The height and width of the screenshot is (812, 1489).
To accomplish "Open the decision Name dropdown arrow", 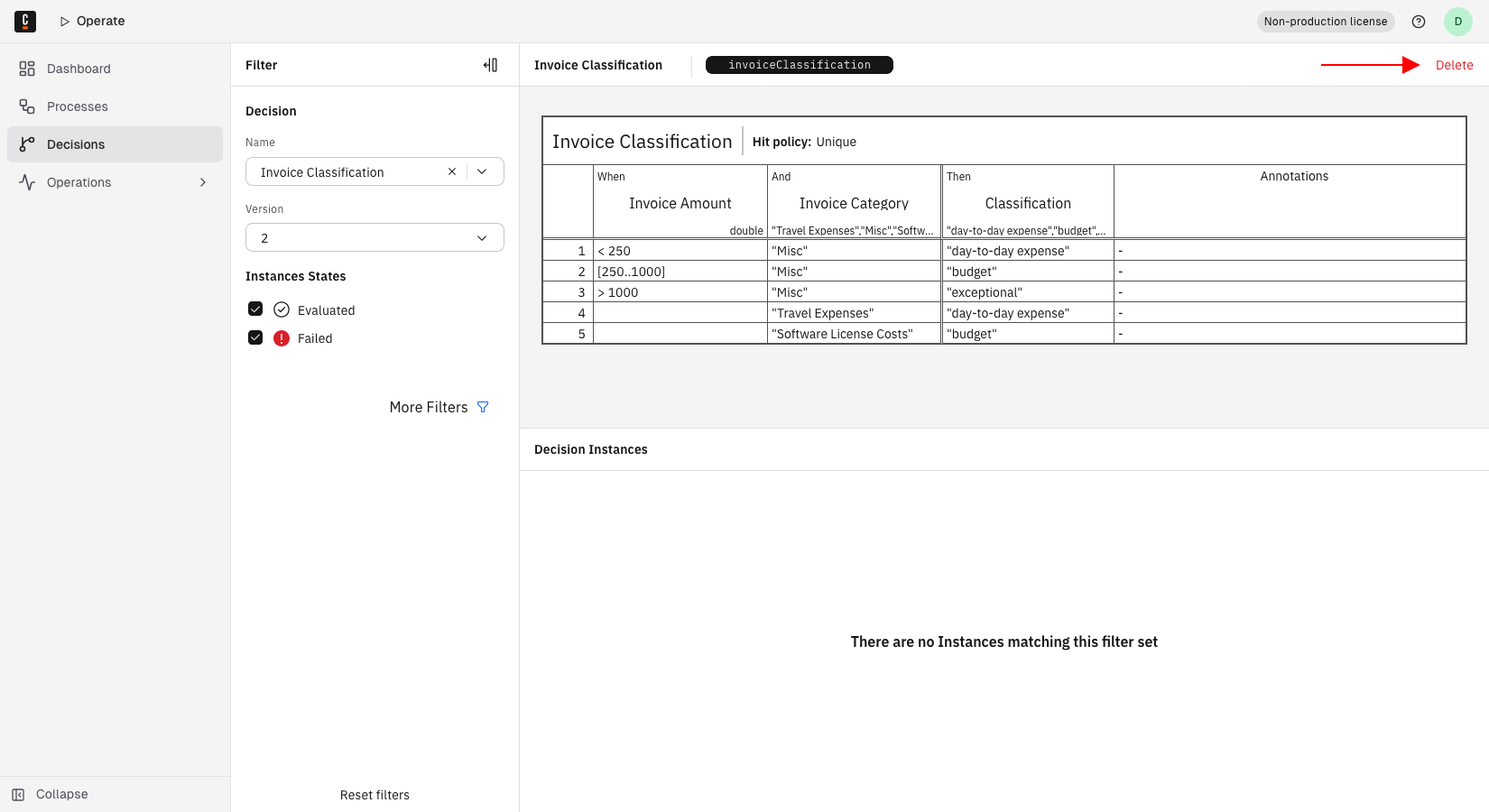I will 482,171.
